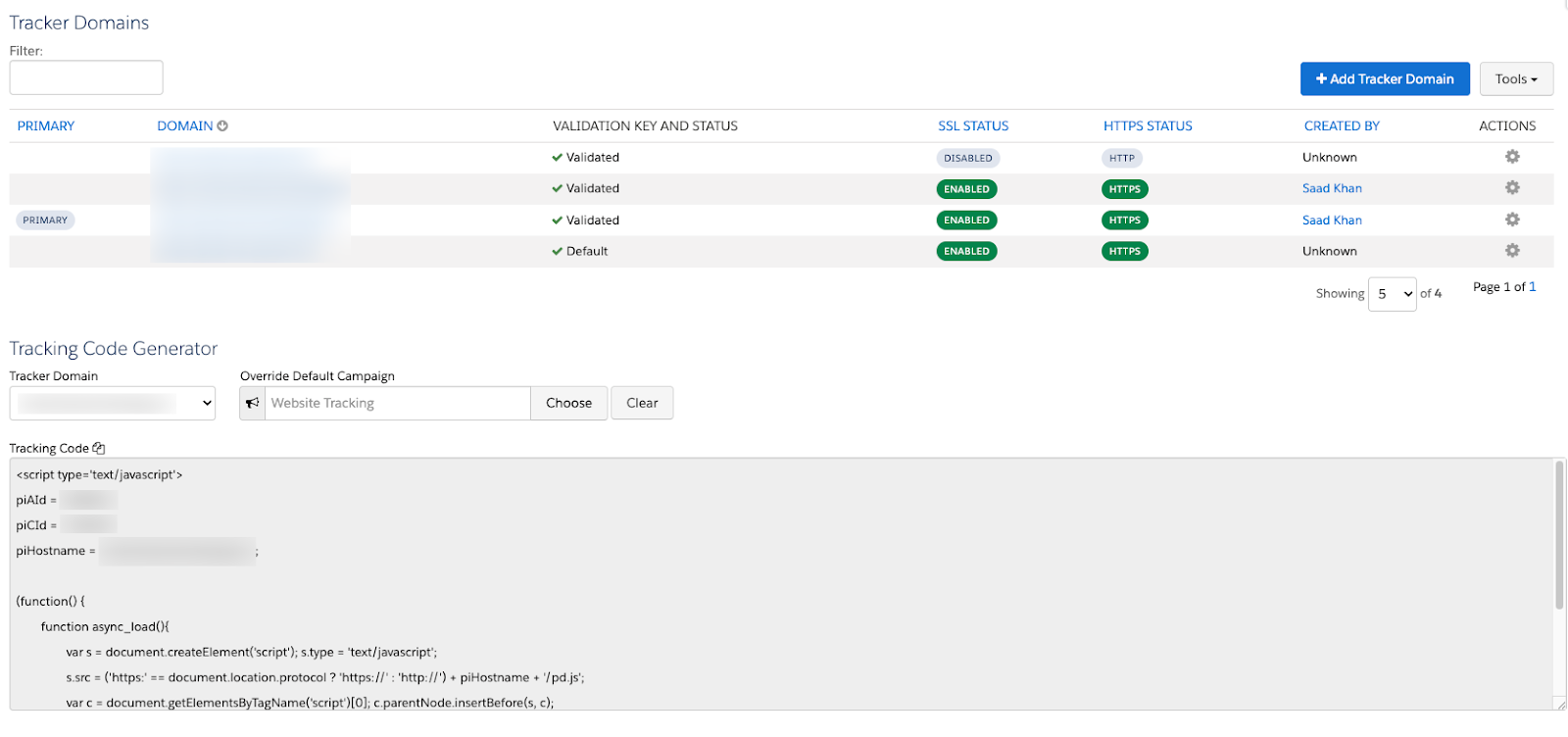
Task: Change the Showing rows-per-page dropdown
Action: tap(1391, 294)
